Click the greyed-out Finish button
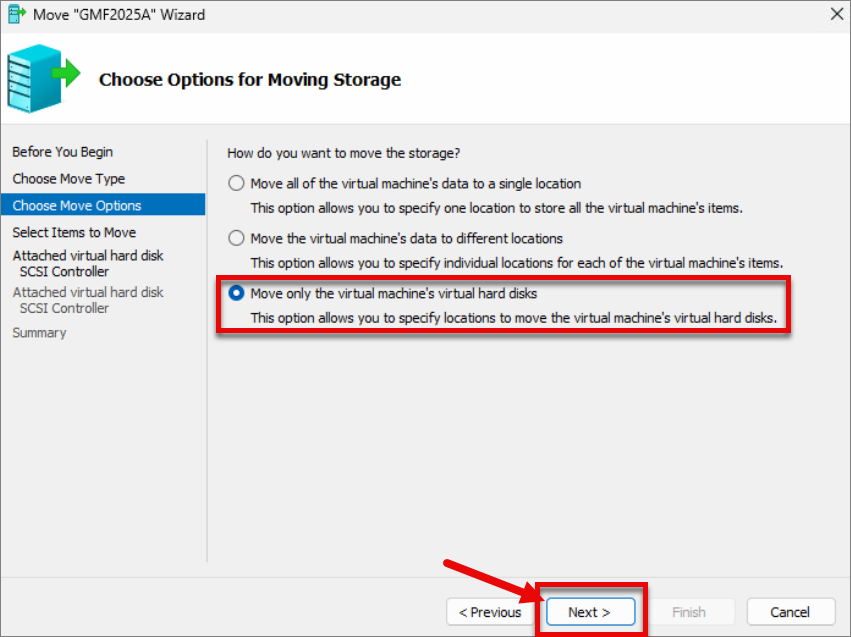The image size is (851, 637). pos(689,612)
